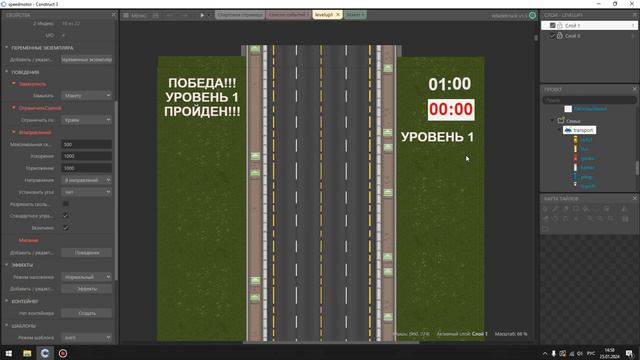
Task: Open the preview options arrow beside Play
Action: (209, 15)
